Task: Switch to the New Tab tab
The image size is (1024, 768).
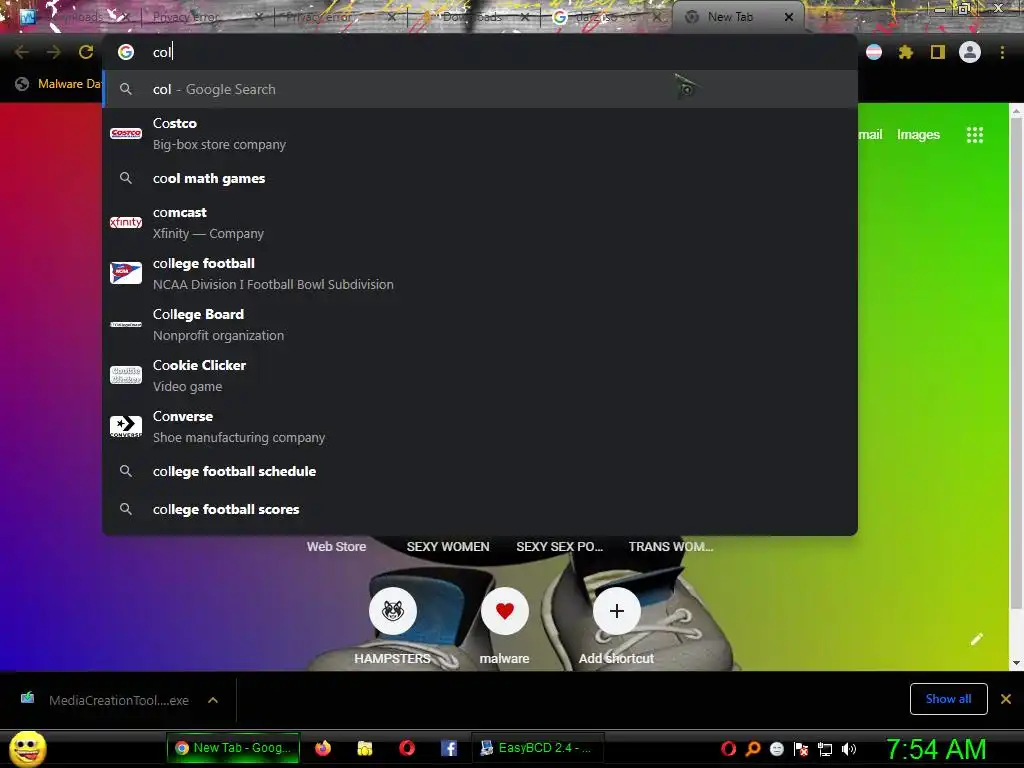Action: 738,17
